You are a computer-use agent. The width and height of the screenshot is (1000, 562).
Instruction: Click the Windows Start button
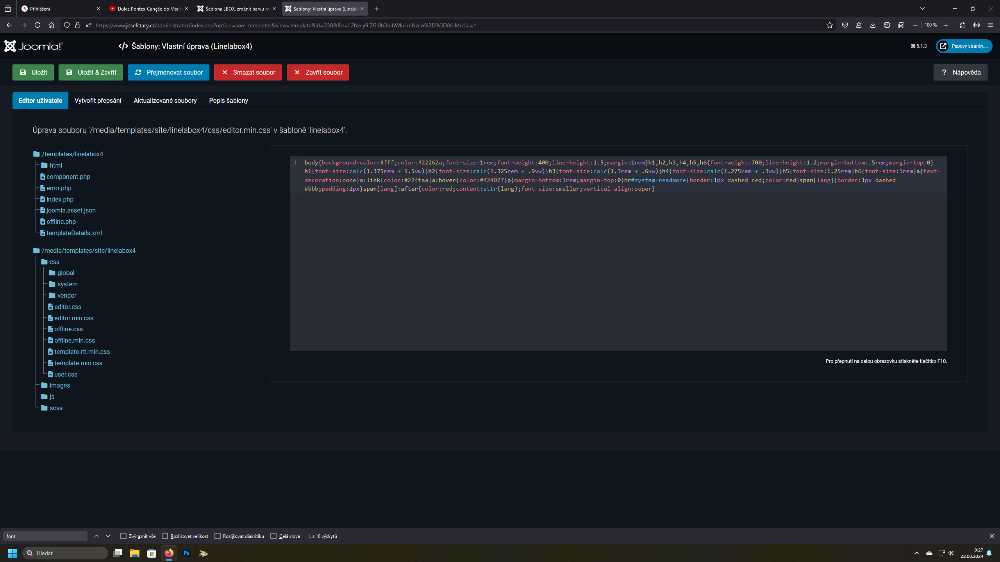[x=13, y=553]
